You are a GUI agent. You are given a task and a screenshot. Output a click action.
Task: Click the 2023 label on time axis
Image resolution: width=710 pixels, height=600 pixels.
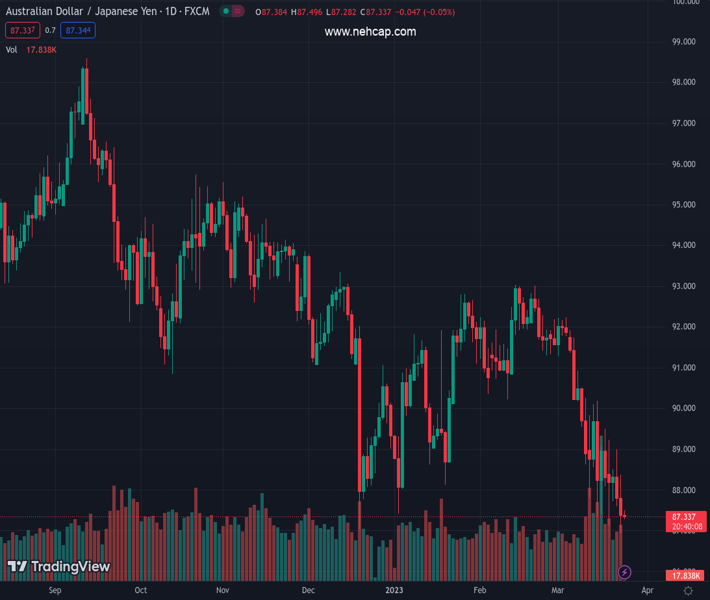(x=396, y=591)
